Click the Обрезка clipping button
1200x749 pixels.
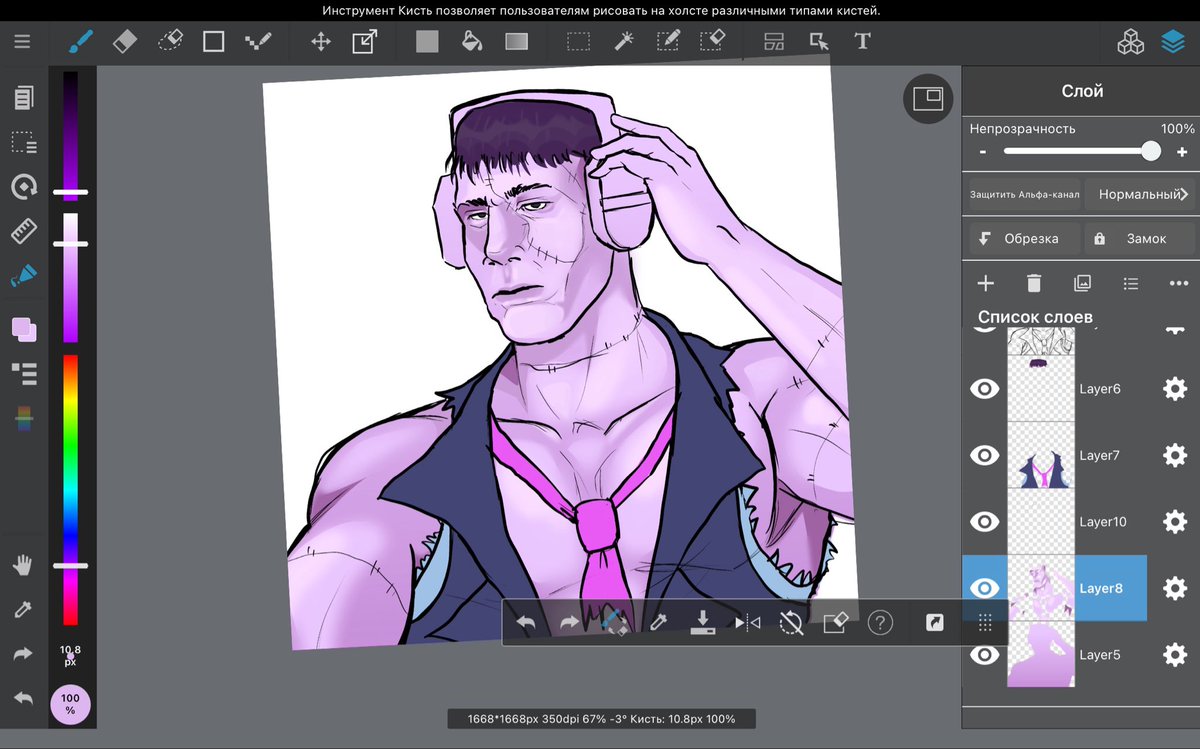coord(1025,239)
